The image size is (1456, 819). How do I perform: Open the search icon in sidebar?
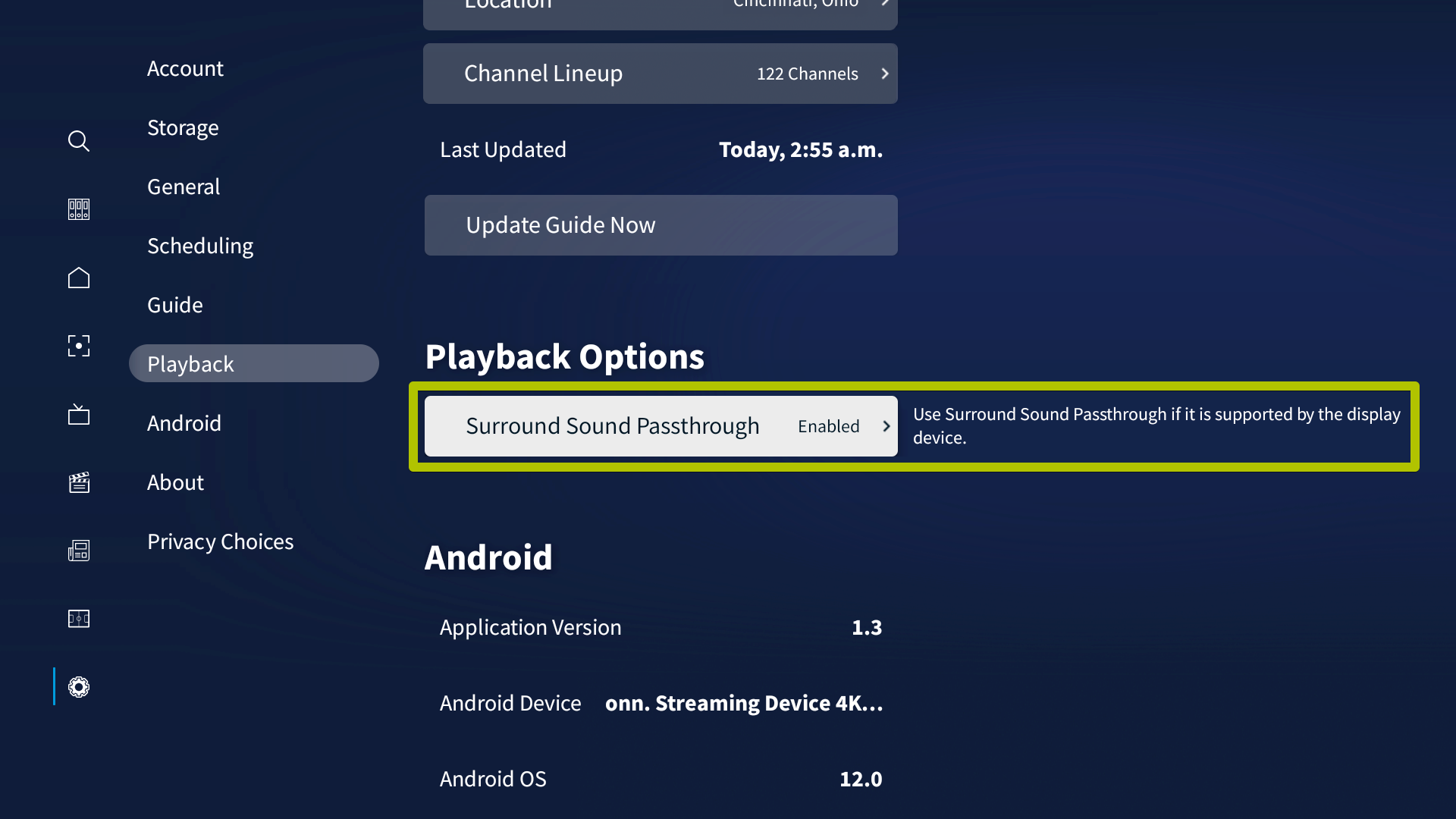79,141
